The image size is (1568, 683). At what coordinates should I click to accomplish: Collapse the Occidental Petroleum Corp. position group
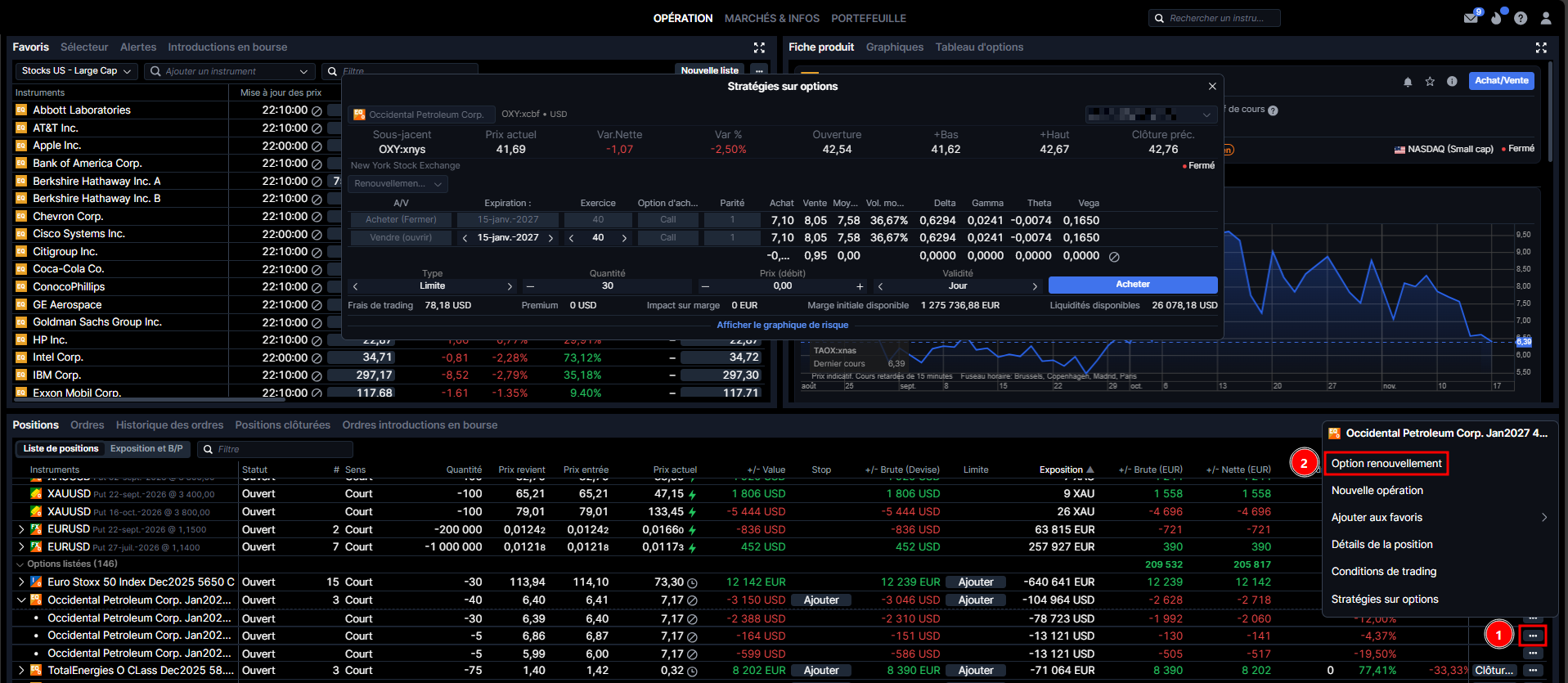[20, 600]
